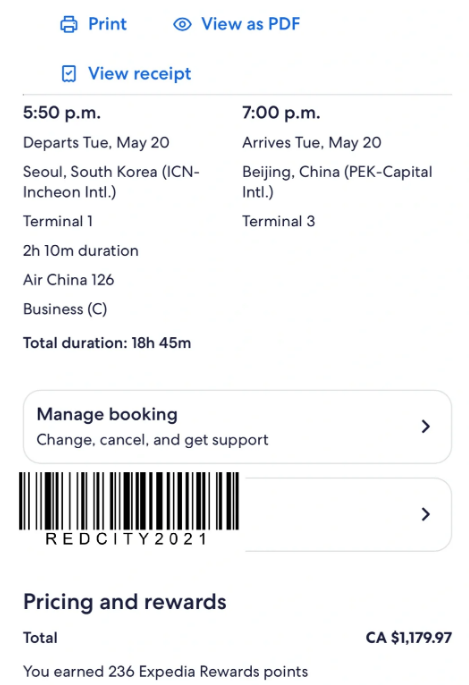The height and width of the screenshot is (685, 469).
Task: Open View as PDF link
Action: pyautogui.click(x=250, y=24)
